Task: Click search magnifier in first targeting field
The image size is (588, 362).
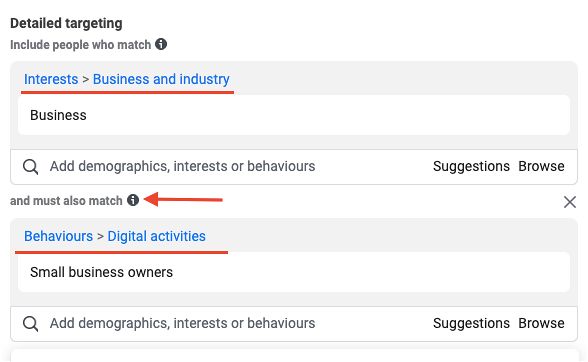Action: pyautogui.click(x=30, y=167)
